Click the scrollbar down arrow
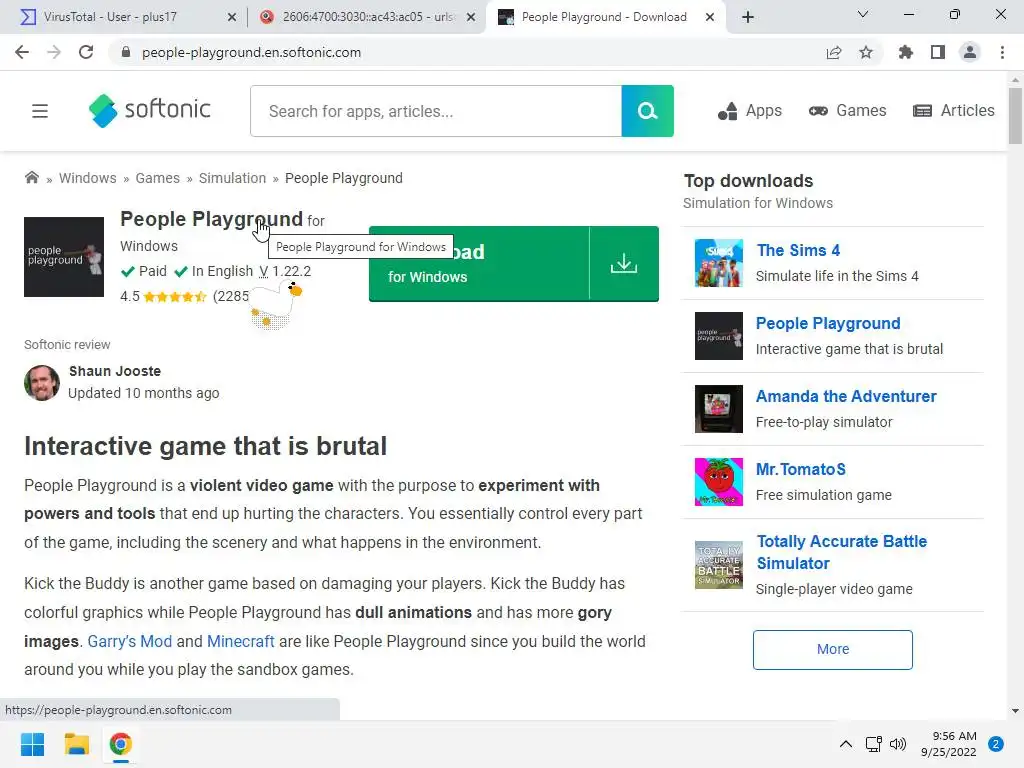The image size is (1024, 768). coord(1015,711)
